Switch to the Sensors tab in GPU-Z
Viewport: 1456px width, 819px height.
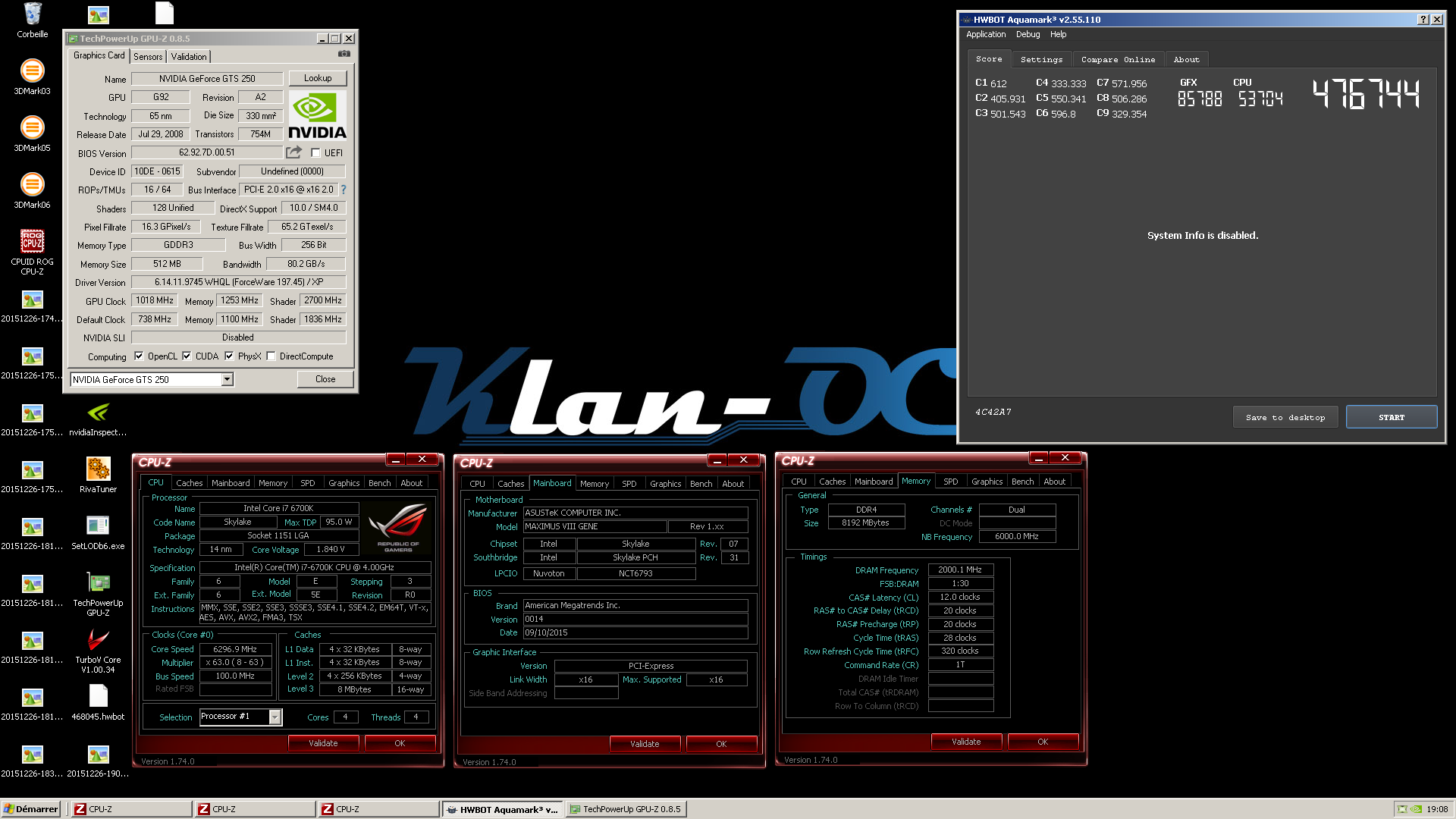tap(148, 57)
